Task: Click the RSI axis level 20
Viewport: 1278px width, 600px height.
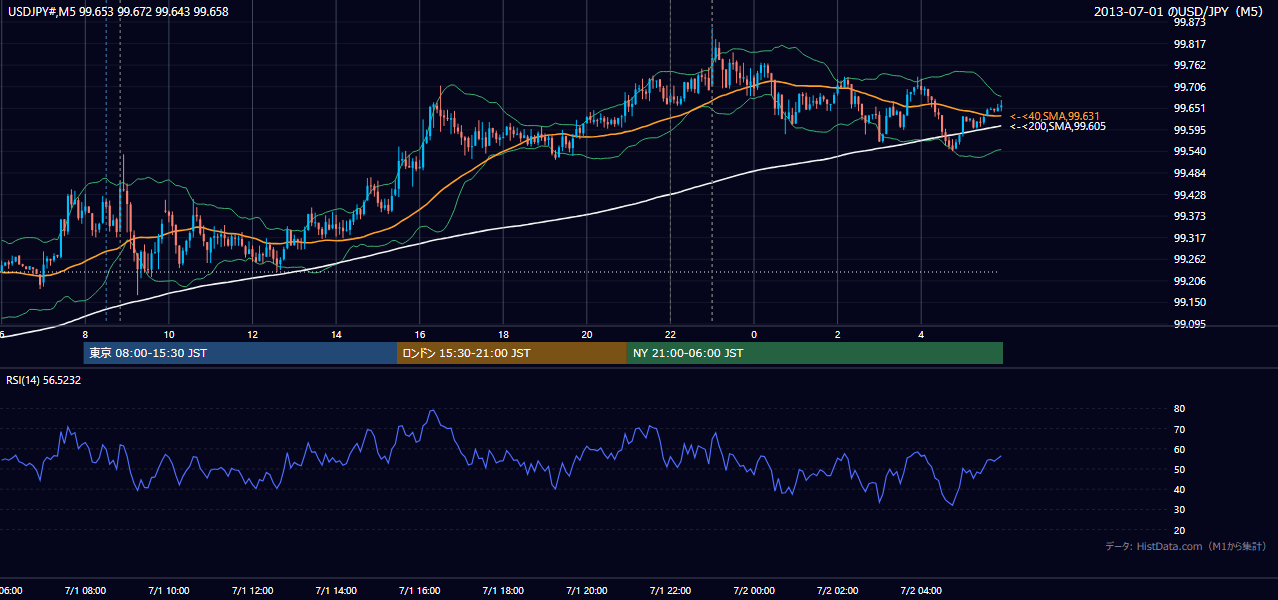Action: pos(1180,530)
